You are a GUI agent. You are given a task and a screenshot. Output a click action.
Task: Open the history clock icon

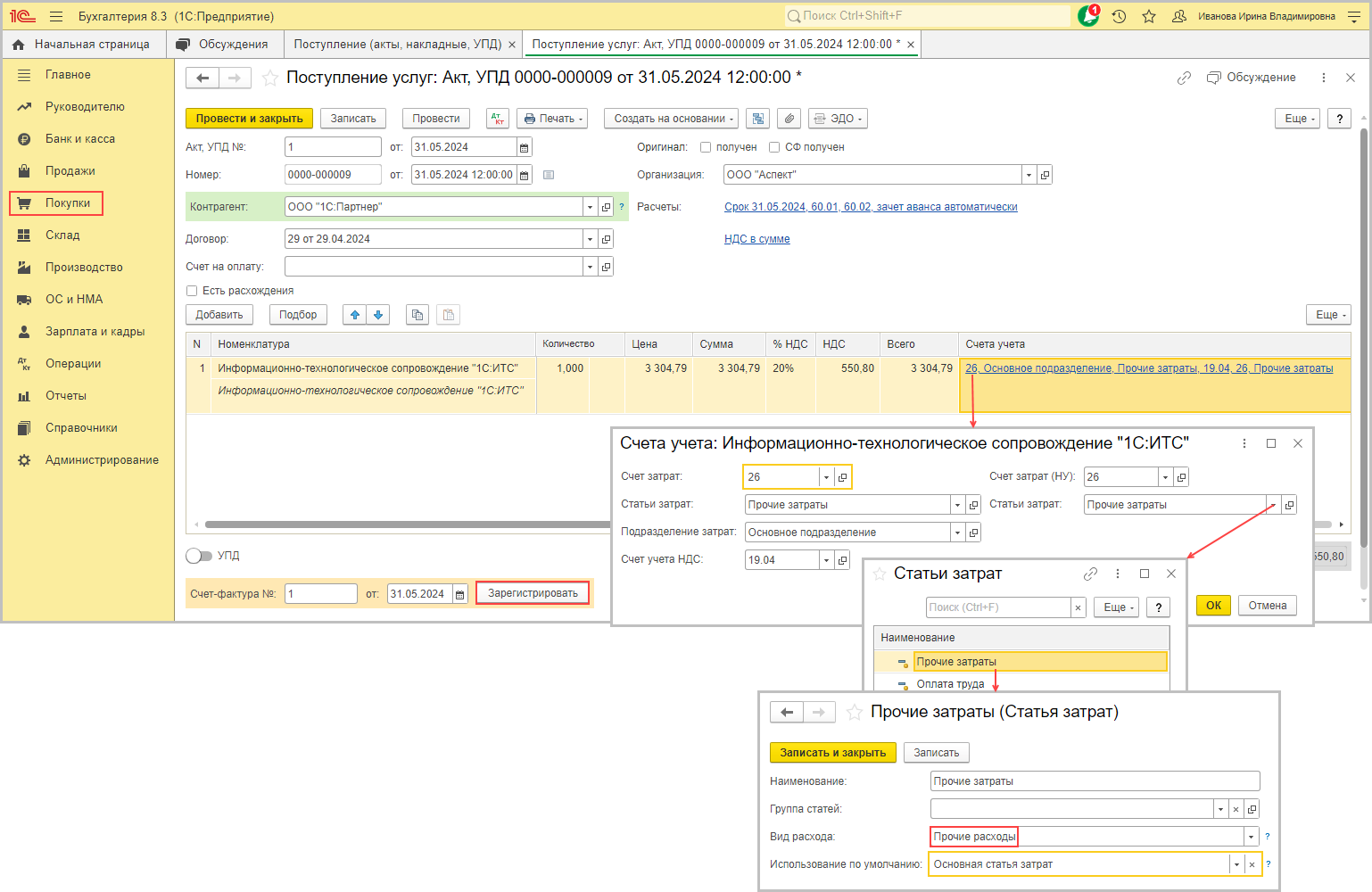1119,16
